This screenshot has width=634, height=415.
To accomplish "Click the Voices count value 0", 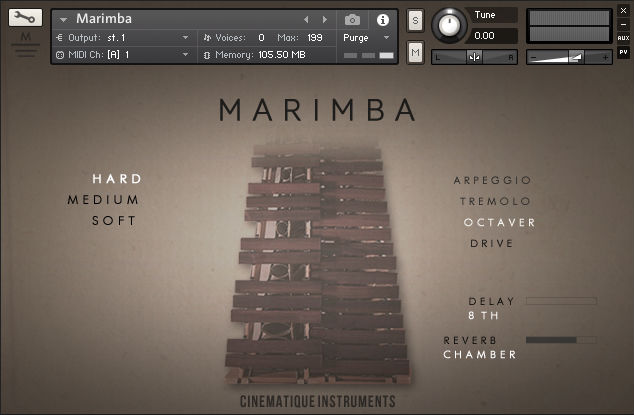I will (261, 38).
